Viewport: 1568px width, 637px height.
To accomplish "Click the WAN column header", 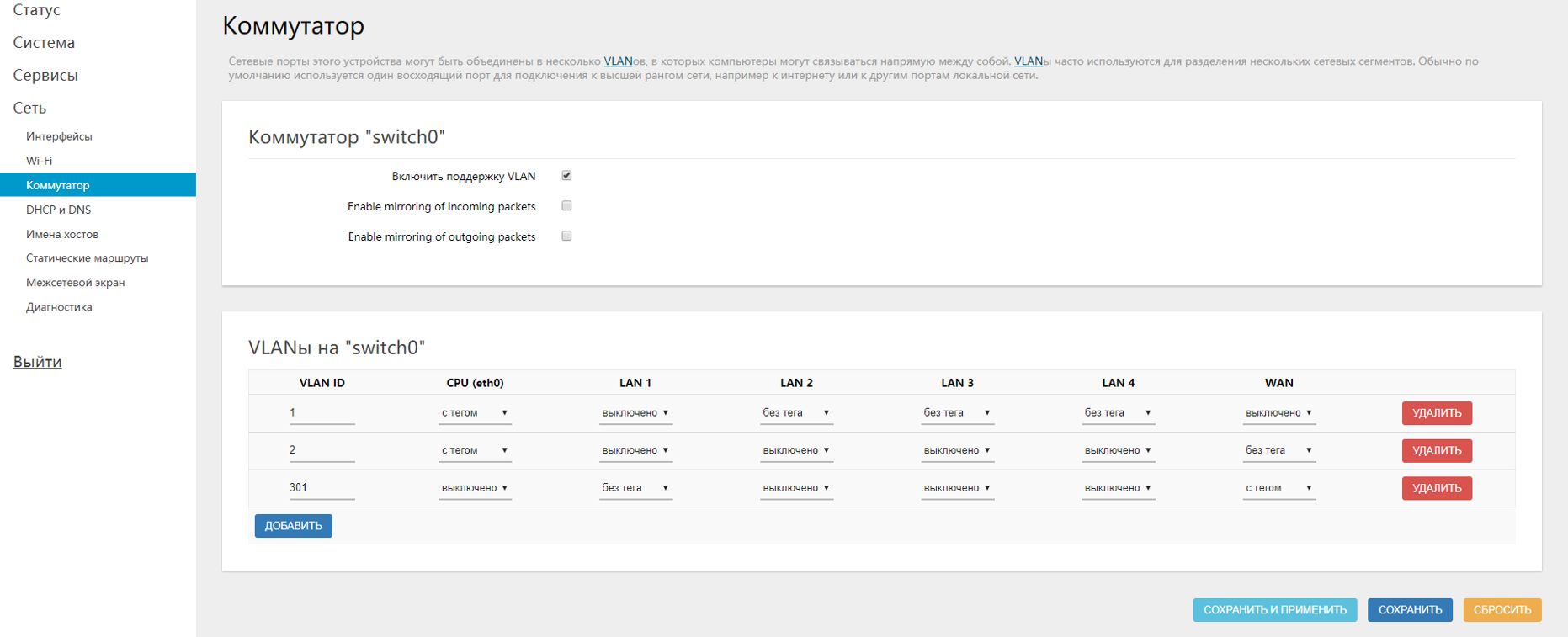I will coord(1278,383).
